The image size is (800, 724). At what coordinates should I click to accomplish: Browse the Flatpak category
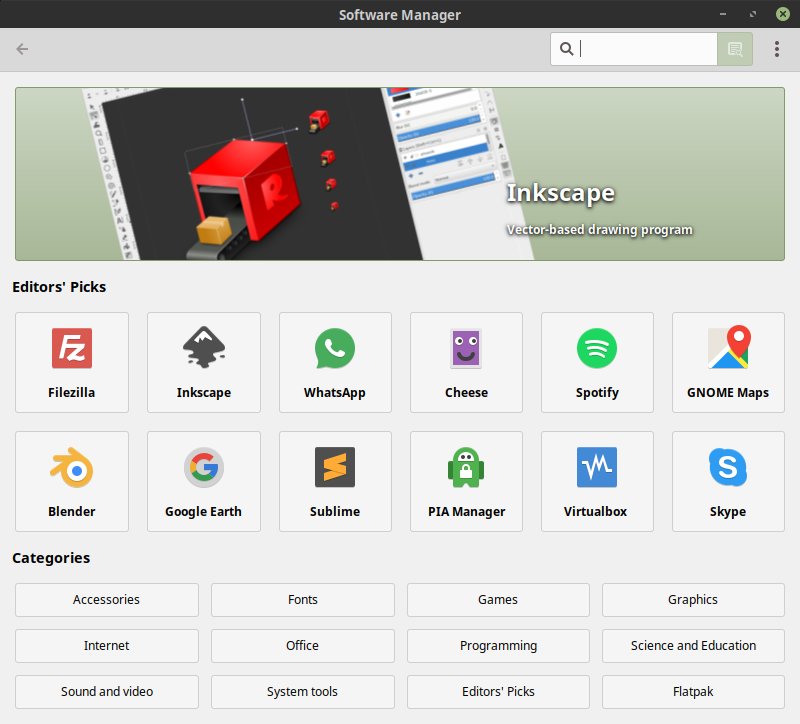[693, 692]
